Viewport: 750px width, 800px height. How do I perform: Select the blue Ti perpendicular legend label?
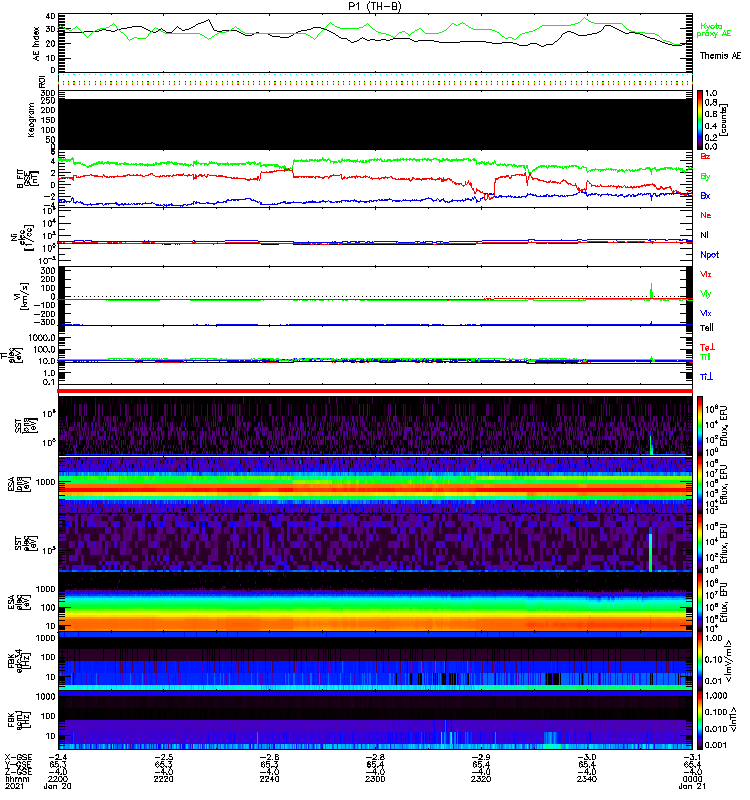pos(706,377)
